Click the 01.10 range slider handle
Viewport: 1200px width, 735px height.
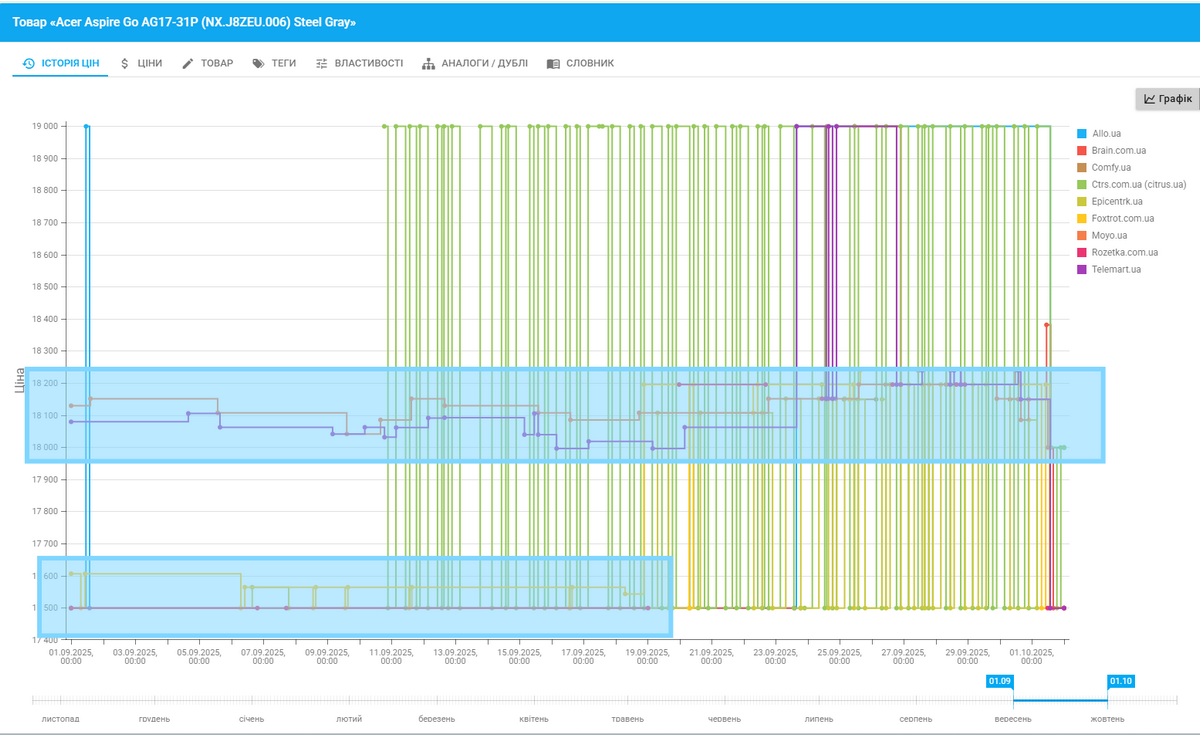pyautogui.click(x=1120, y=681)
